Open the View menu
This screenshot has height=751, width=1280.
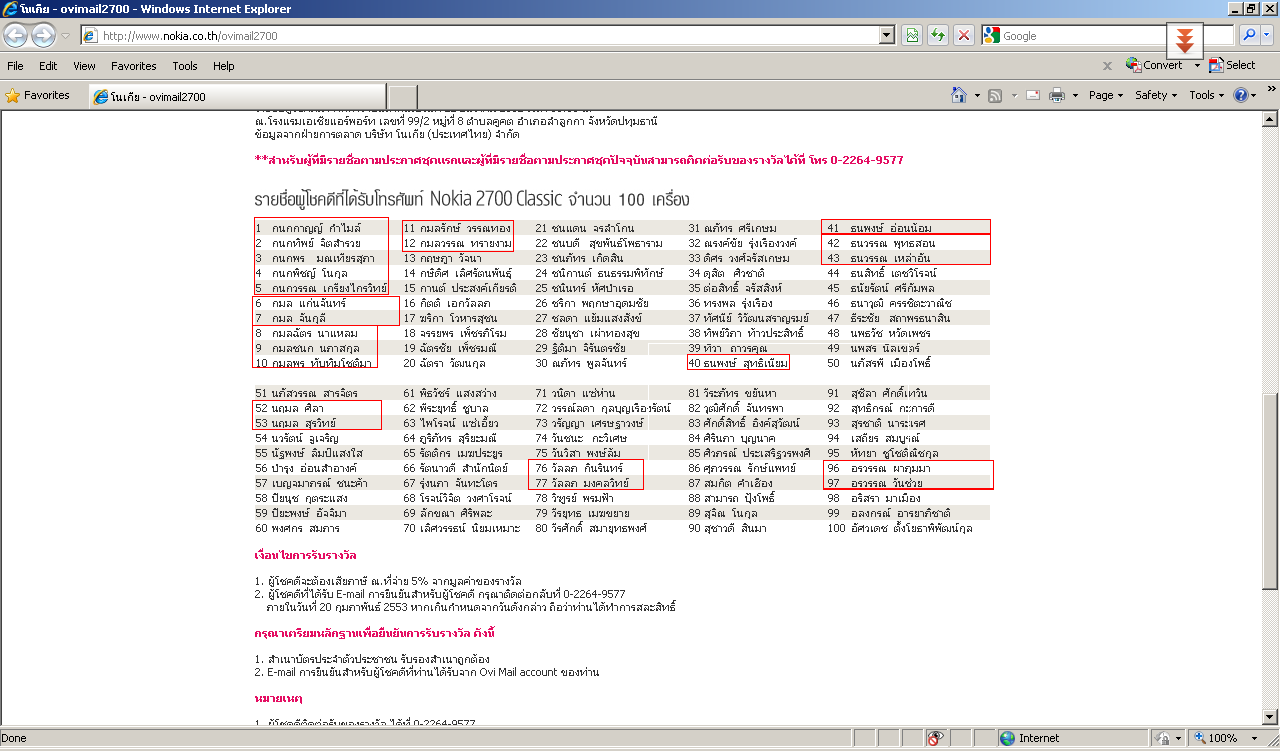click(x=84, y=66)
